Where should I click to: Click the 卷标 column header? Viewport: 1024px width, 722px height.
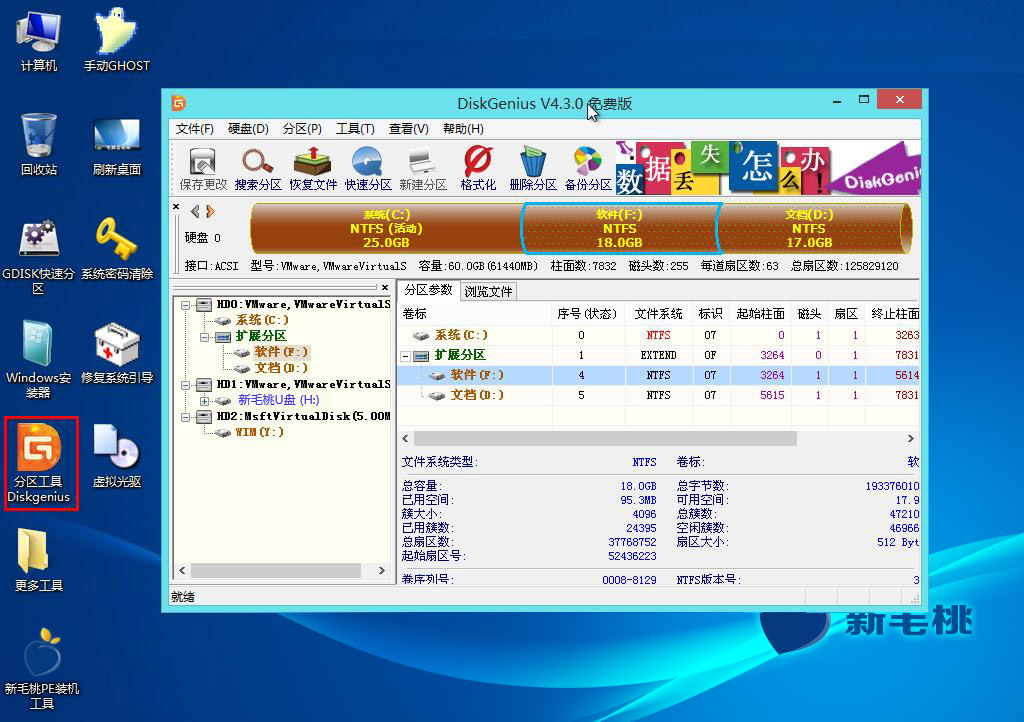[475, 314]
